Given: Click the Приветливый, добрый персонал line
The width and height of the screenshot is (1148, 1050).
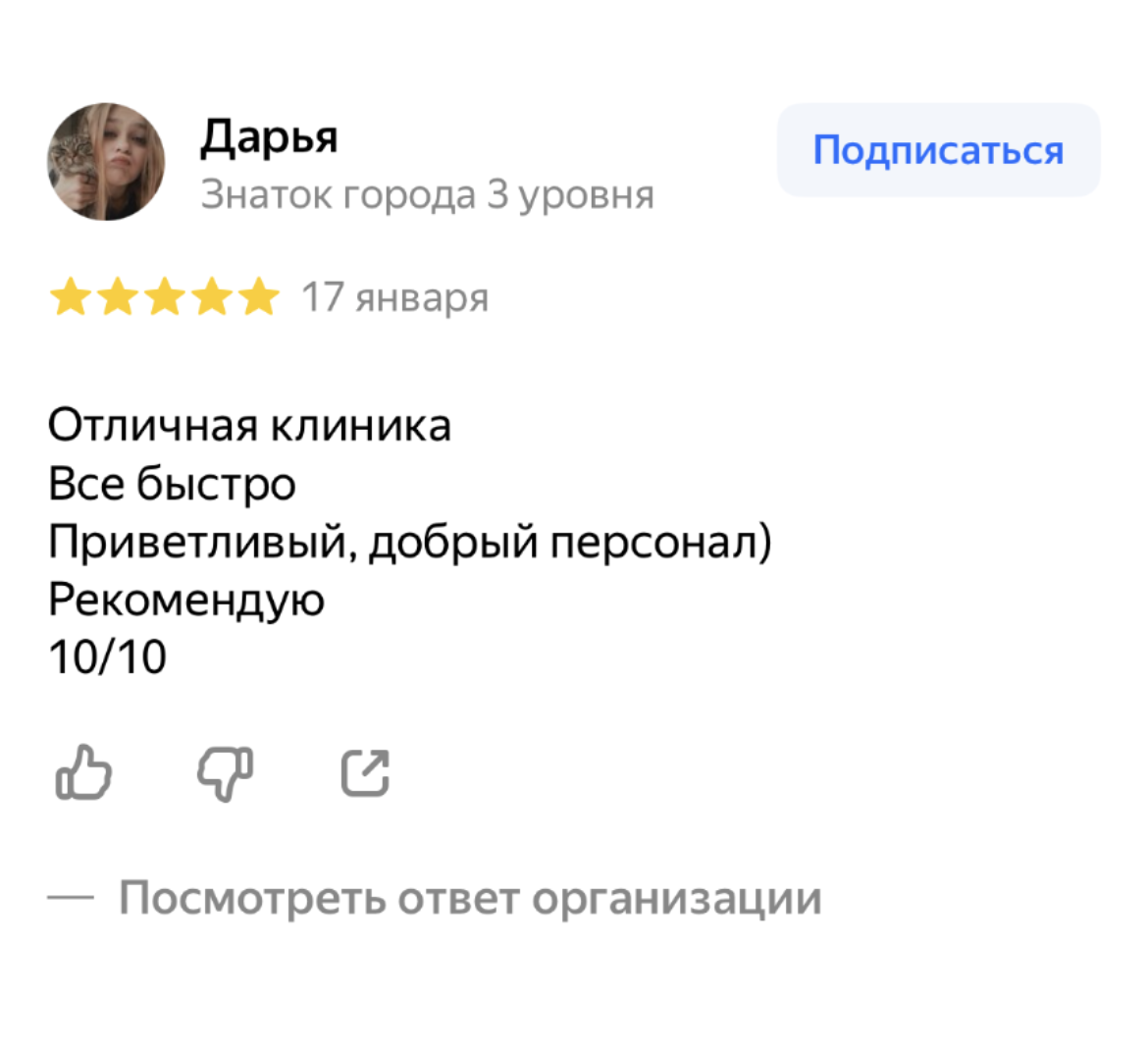Looking at the screenshot, I should click(409, 542).
